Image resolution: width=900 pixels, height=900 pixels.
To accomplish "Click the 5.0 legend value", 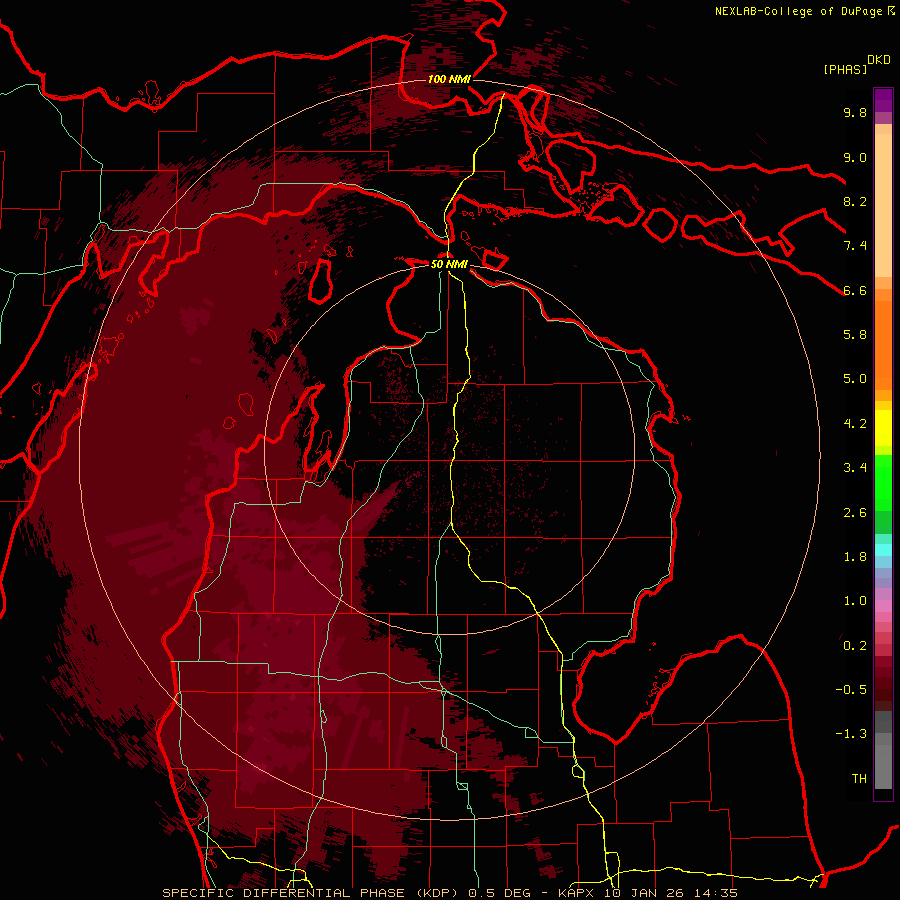I will (x=855, y=379).
